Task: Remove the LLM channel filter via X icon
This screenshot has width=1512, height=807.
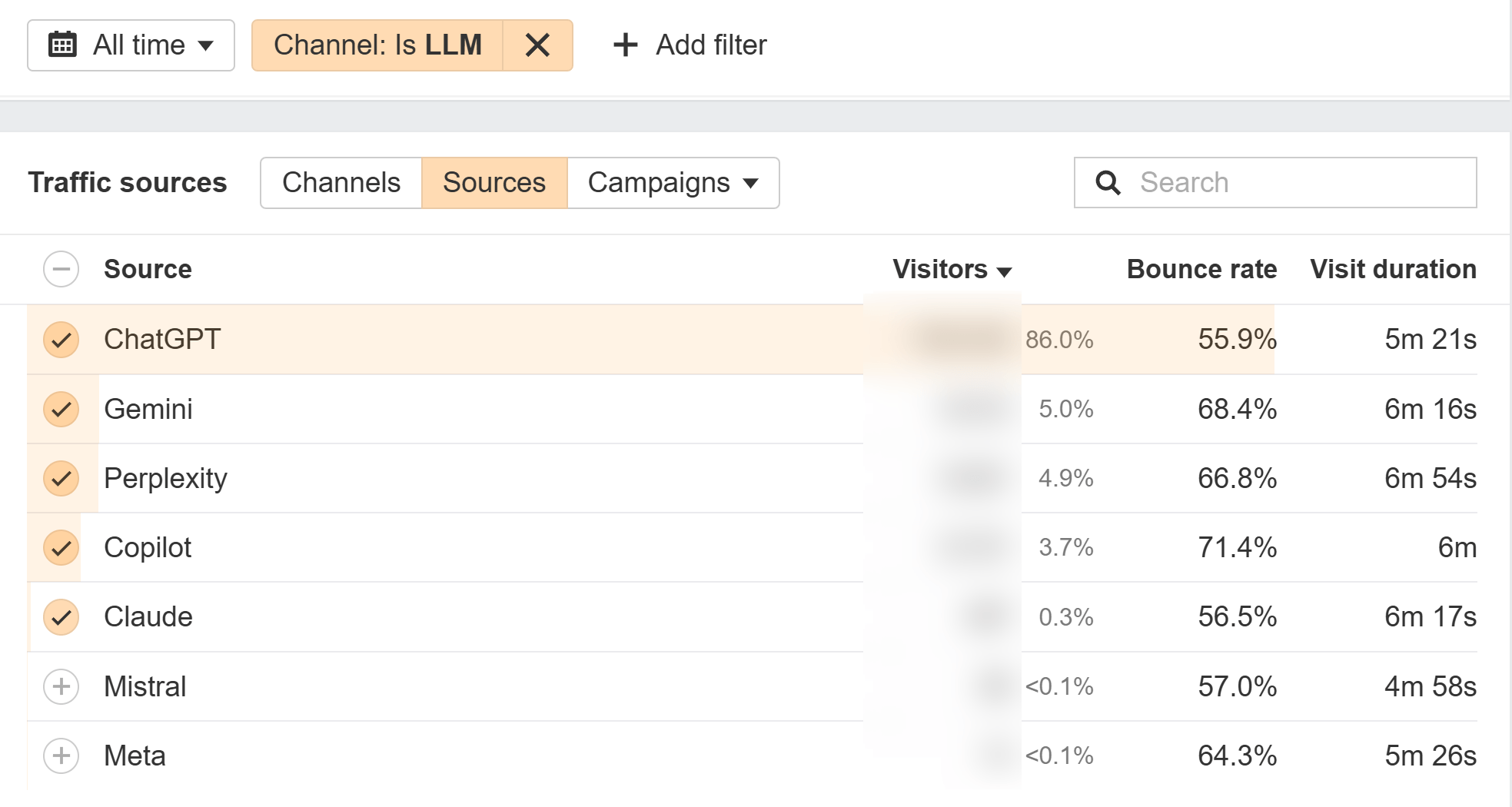Action: click(x=538, y=45)
